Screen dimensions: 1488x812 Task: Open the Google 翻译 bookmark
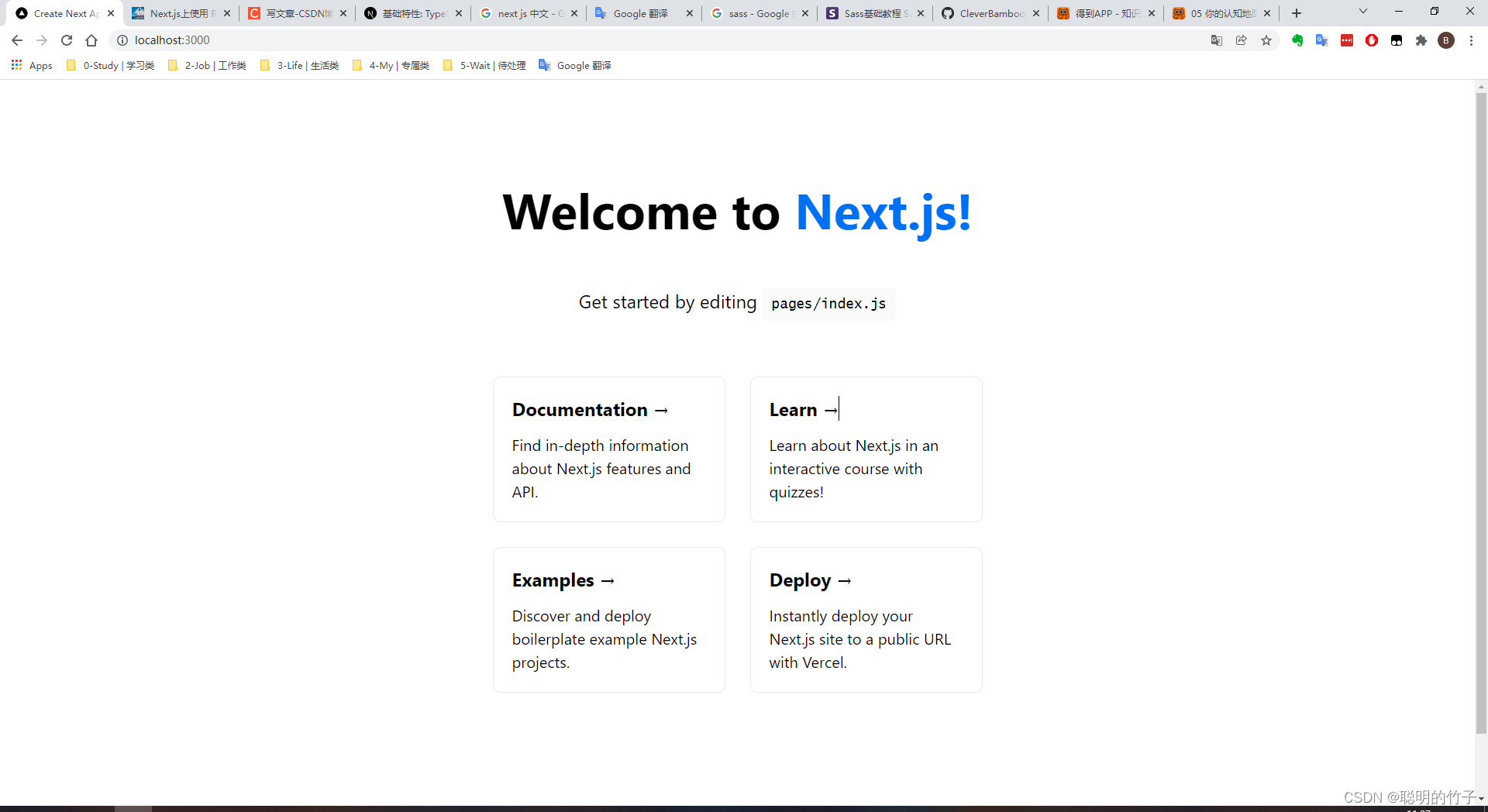tap(575, 65)
